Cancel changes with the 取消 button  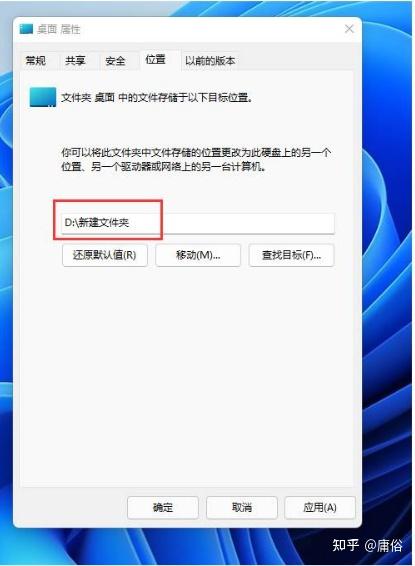[242, 508]
